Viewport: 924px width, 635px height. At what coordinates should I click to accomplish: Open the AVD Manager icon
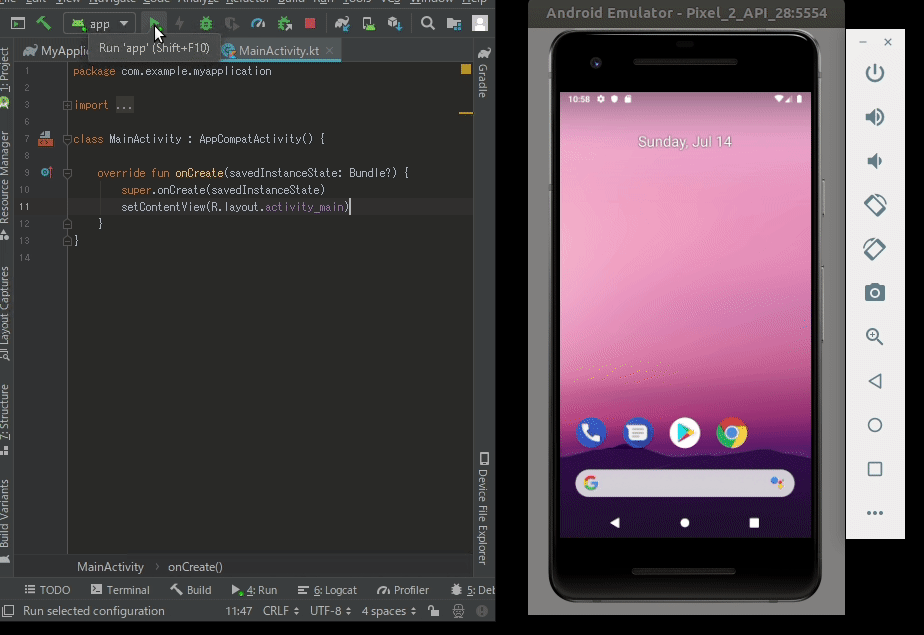(369, 24)
